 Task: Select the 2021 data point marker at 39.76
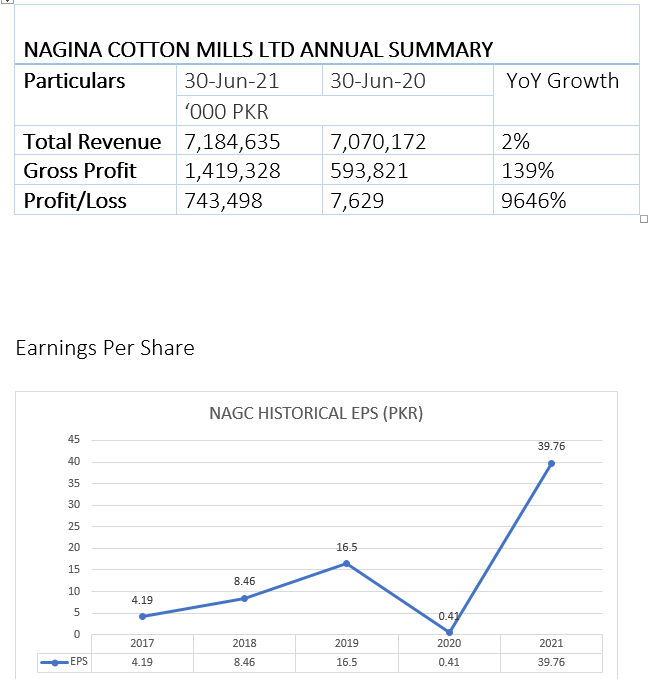551,463
